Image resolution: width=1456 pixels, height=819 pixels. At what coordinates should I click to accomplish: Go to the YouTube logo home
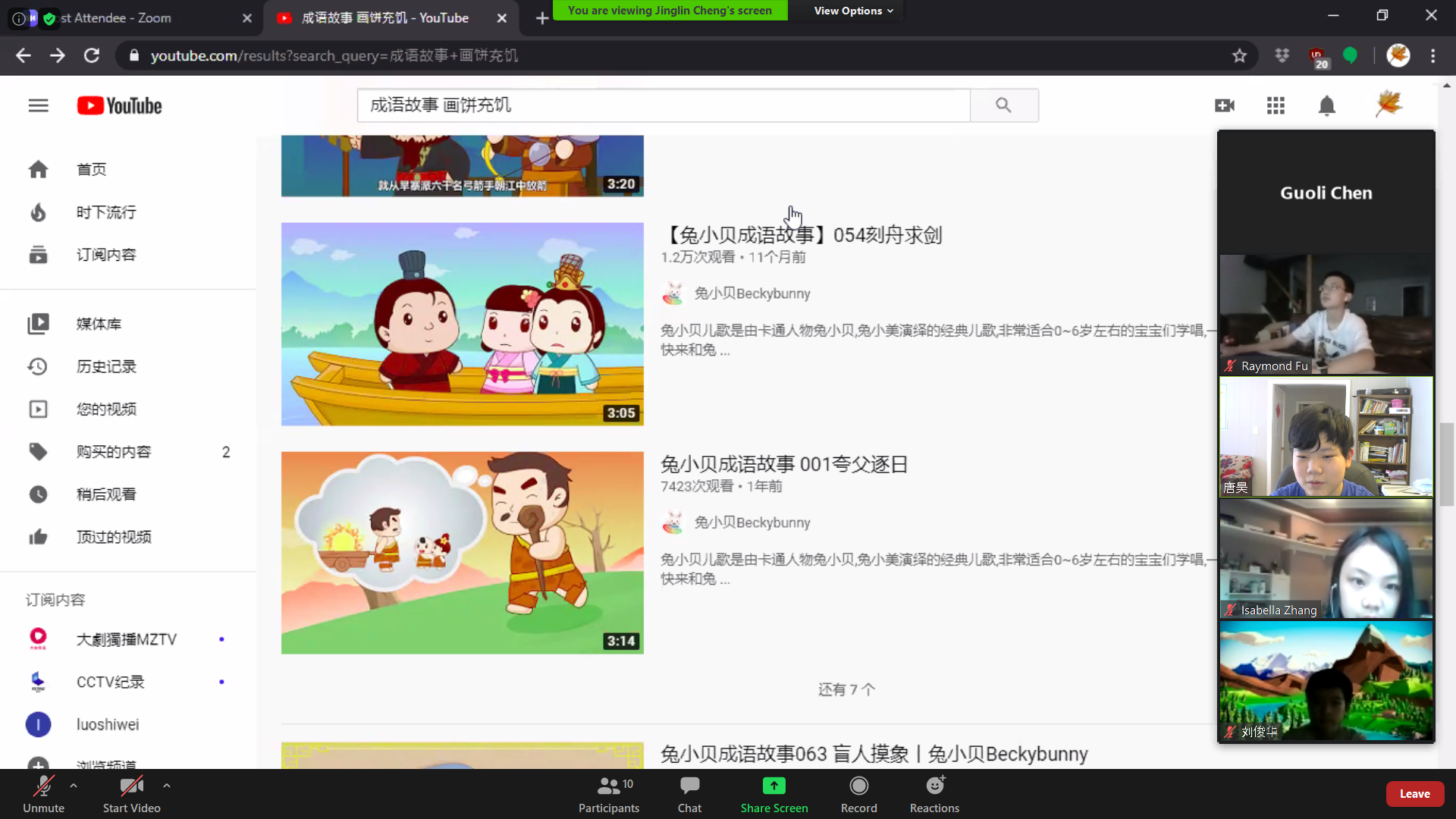[120, 105]
